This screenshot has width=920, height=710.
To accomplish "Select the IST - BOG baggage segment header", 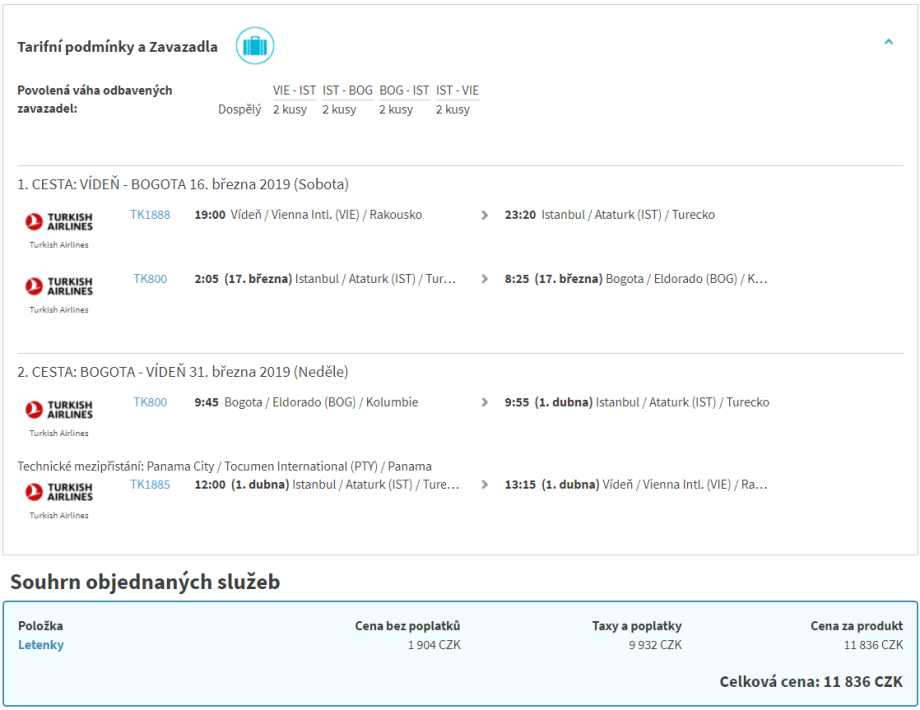I will coord(347,90).
